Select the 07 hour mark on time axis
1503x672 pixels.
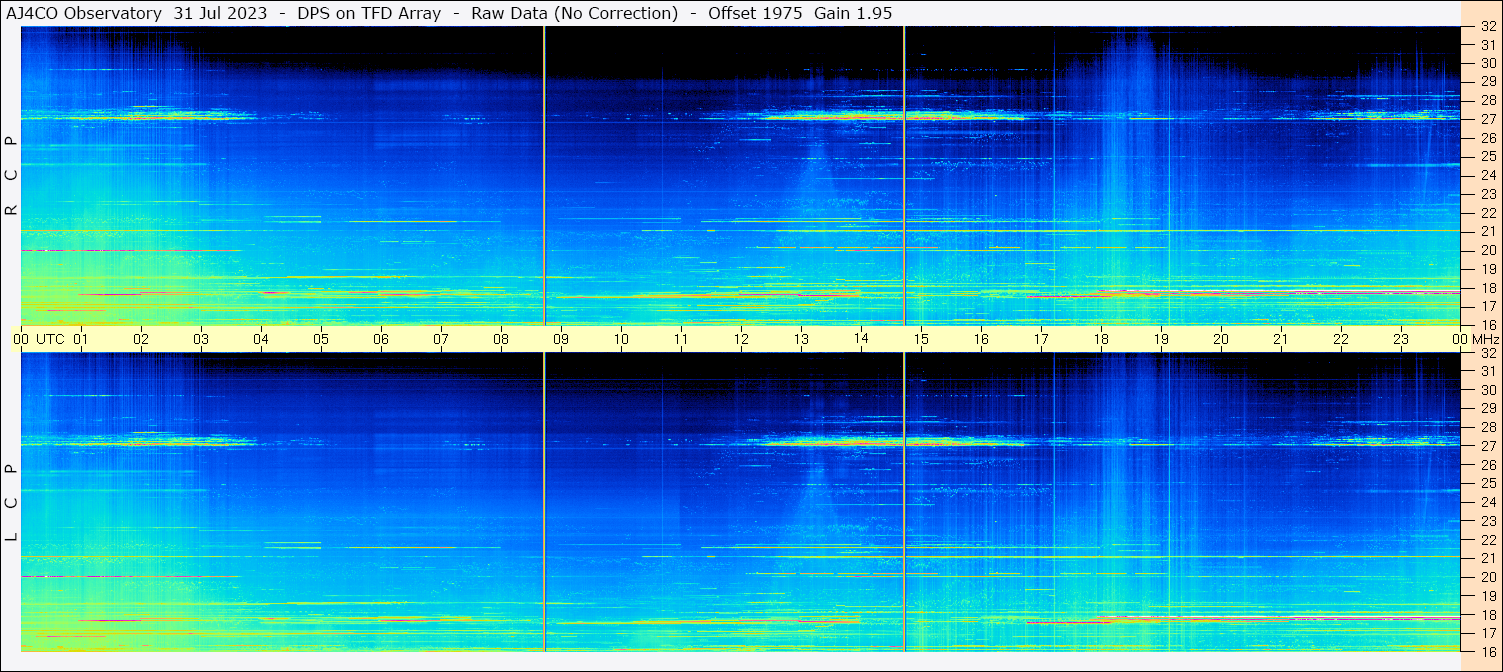click(441, 339)
